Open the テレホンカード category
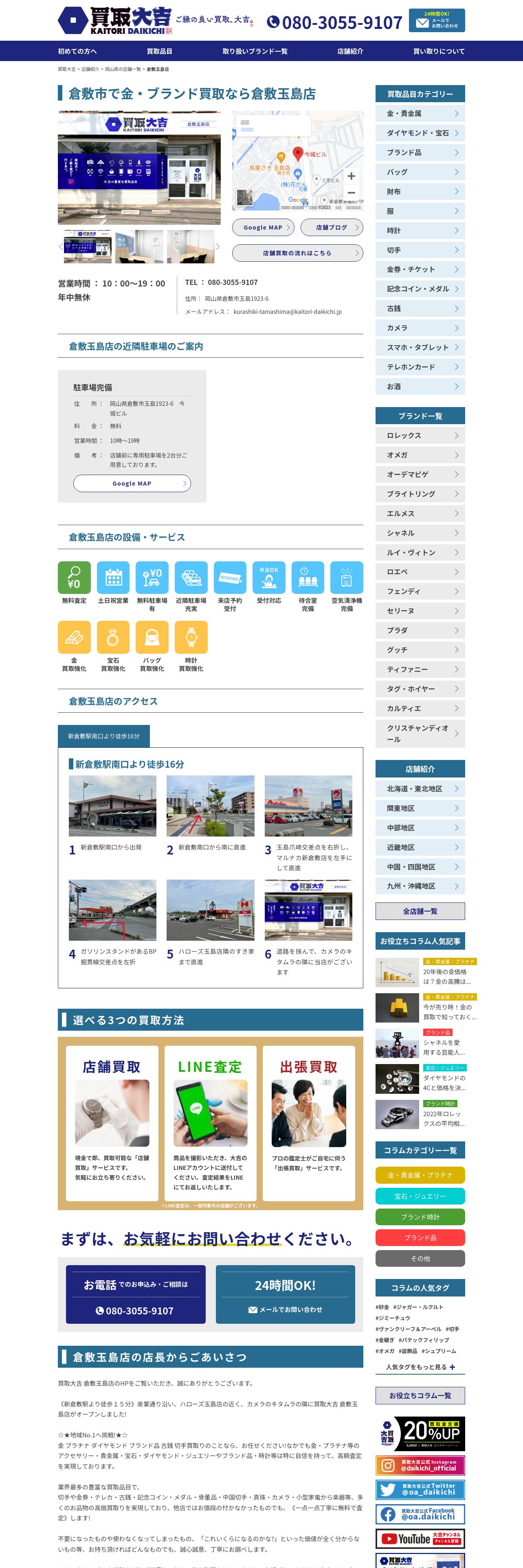 click(x=420, y=366)
